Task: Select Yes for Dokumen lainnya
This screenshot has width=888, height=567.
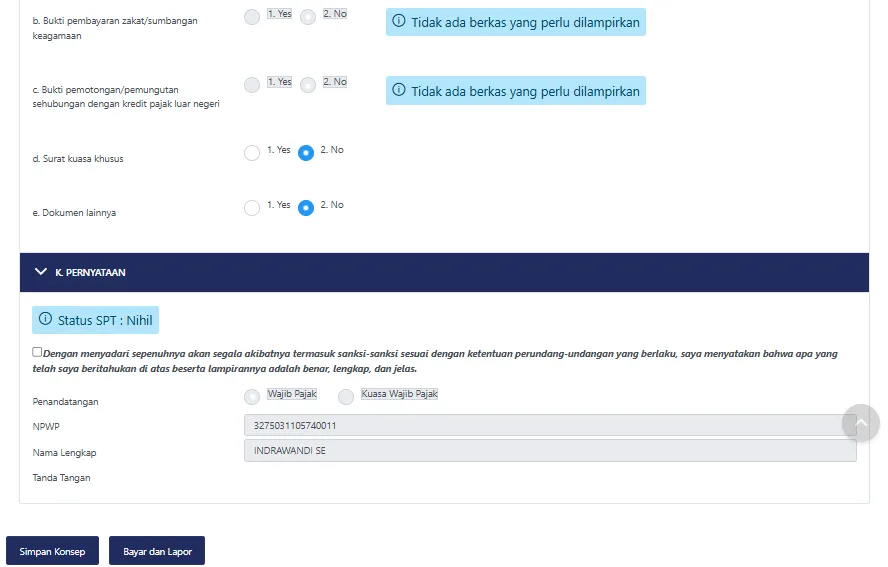Action: tap(252, 208)
